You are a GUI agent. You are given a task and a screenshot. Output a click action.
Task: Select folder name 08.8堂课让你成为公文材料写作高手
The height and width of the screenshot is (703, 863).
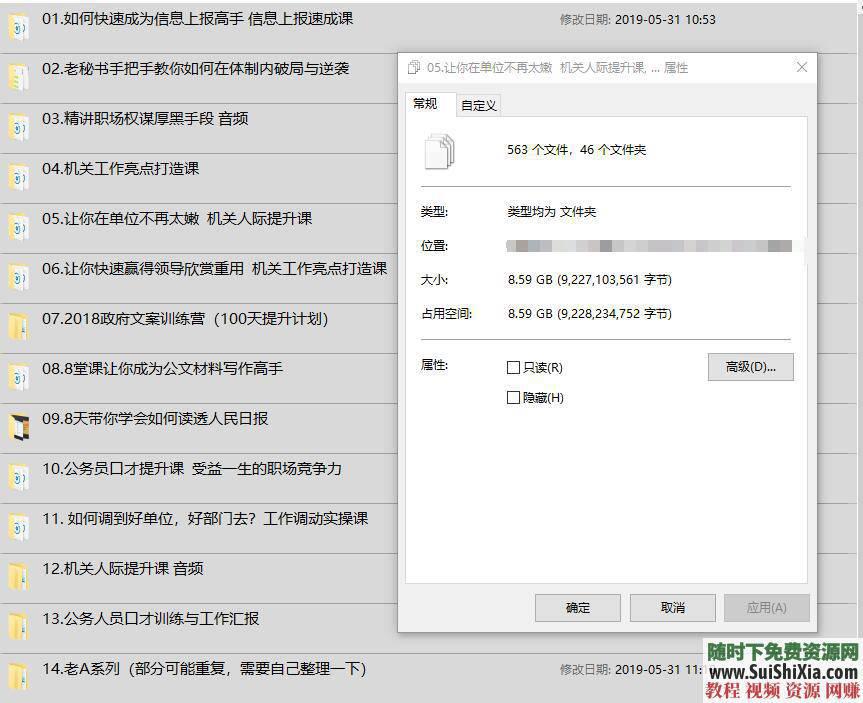(162, 369)
